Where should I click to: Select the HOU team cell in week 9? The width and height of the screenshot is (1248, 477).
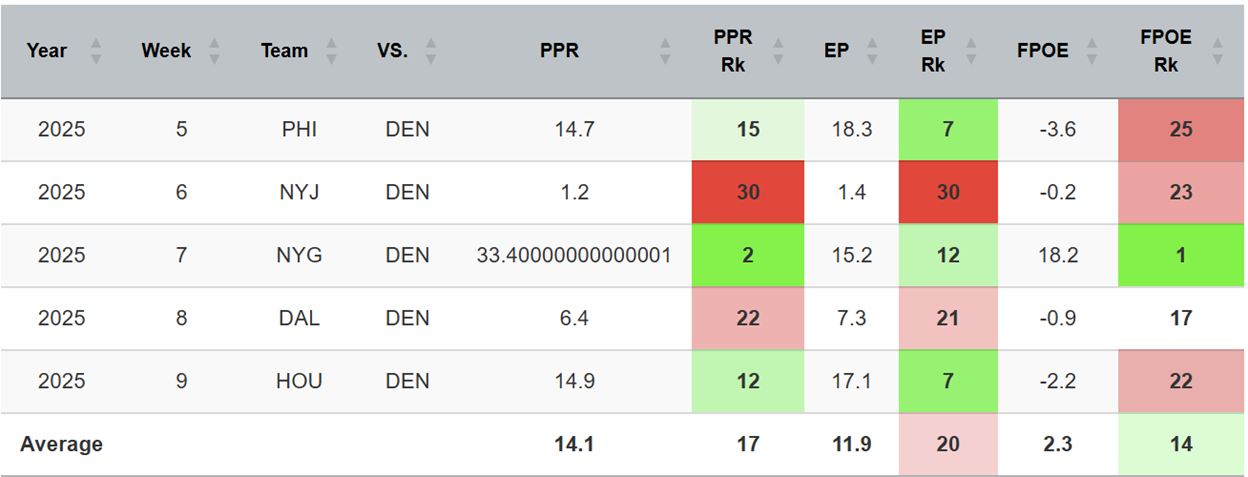click(x=299, y=381)
